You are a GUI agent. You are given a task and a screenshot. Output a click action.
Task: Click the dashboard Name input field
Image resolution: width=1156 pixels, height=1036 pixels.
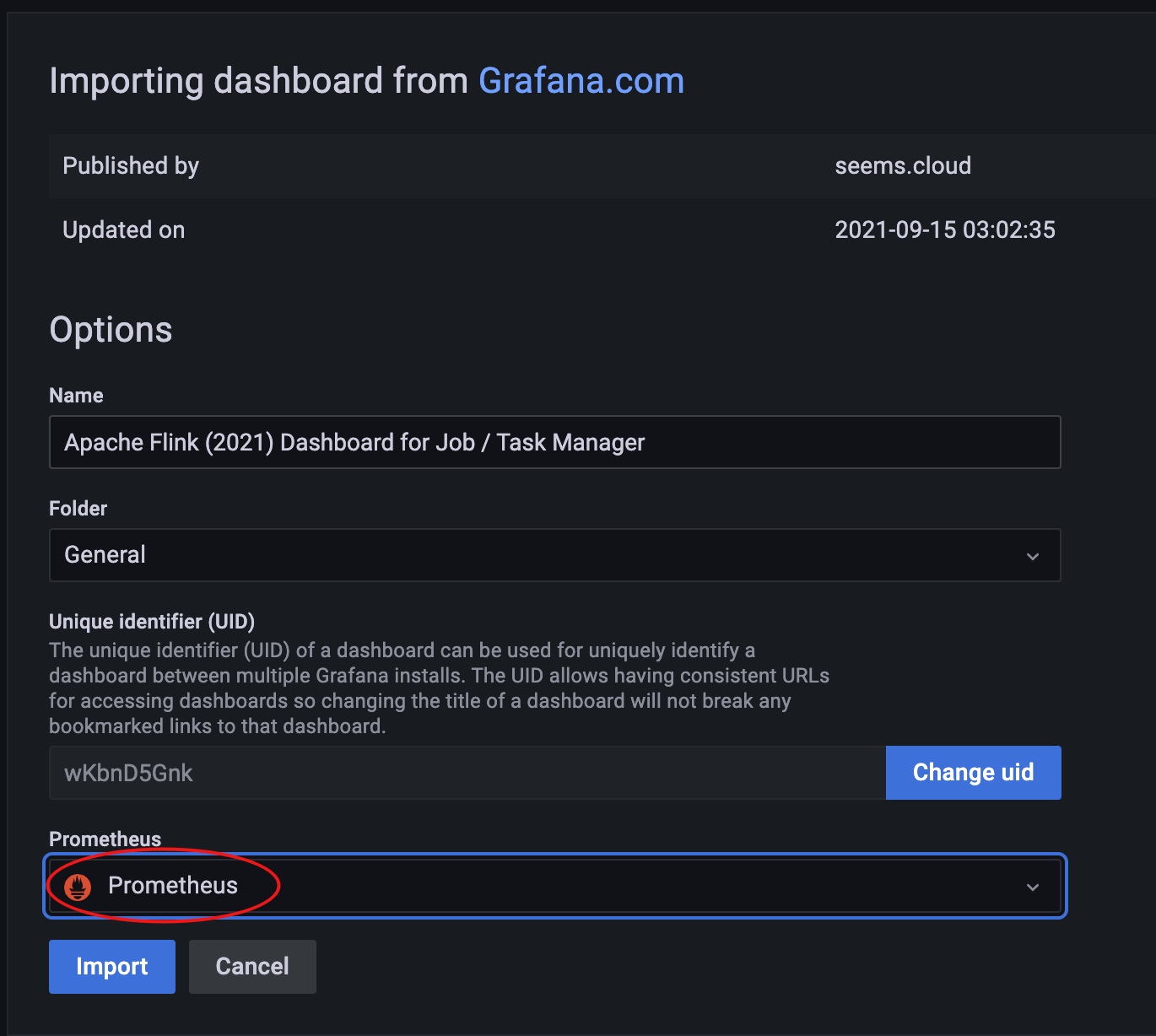[x=555, y=442]
